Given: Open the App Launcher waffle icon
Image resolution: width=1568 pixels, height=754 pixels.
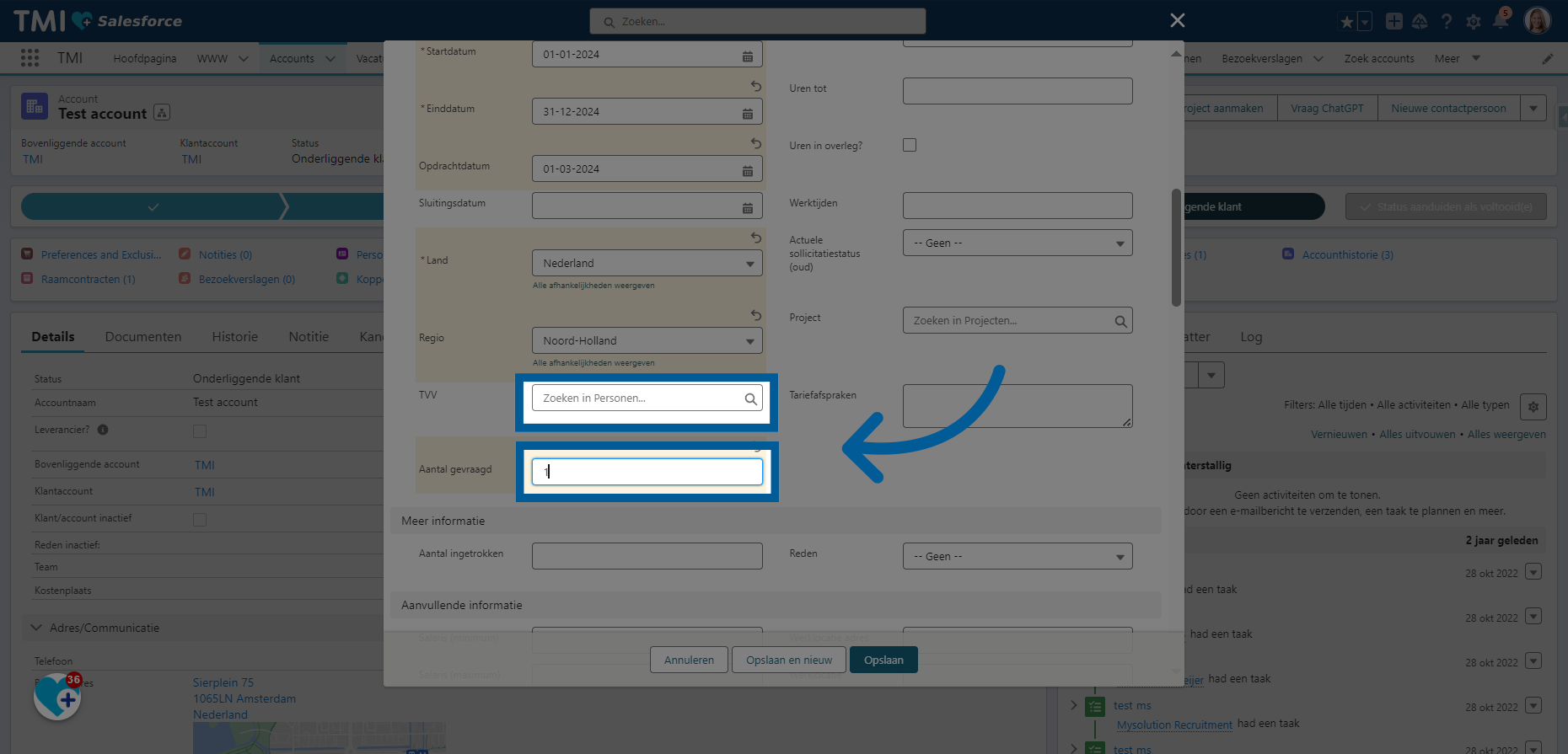Looking at the screenshot, I should pos(30,58).
